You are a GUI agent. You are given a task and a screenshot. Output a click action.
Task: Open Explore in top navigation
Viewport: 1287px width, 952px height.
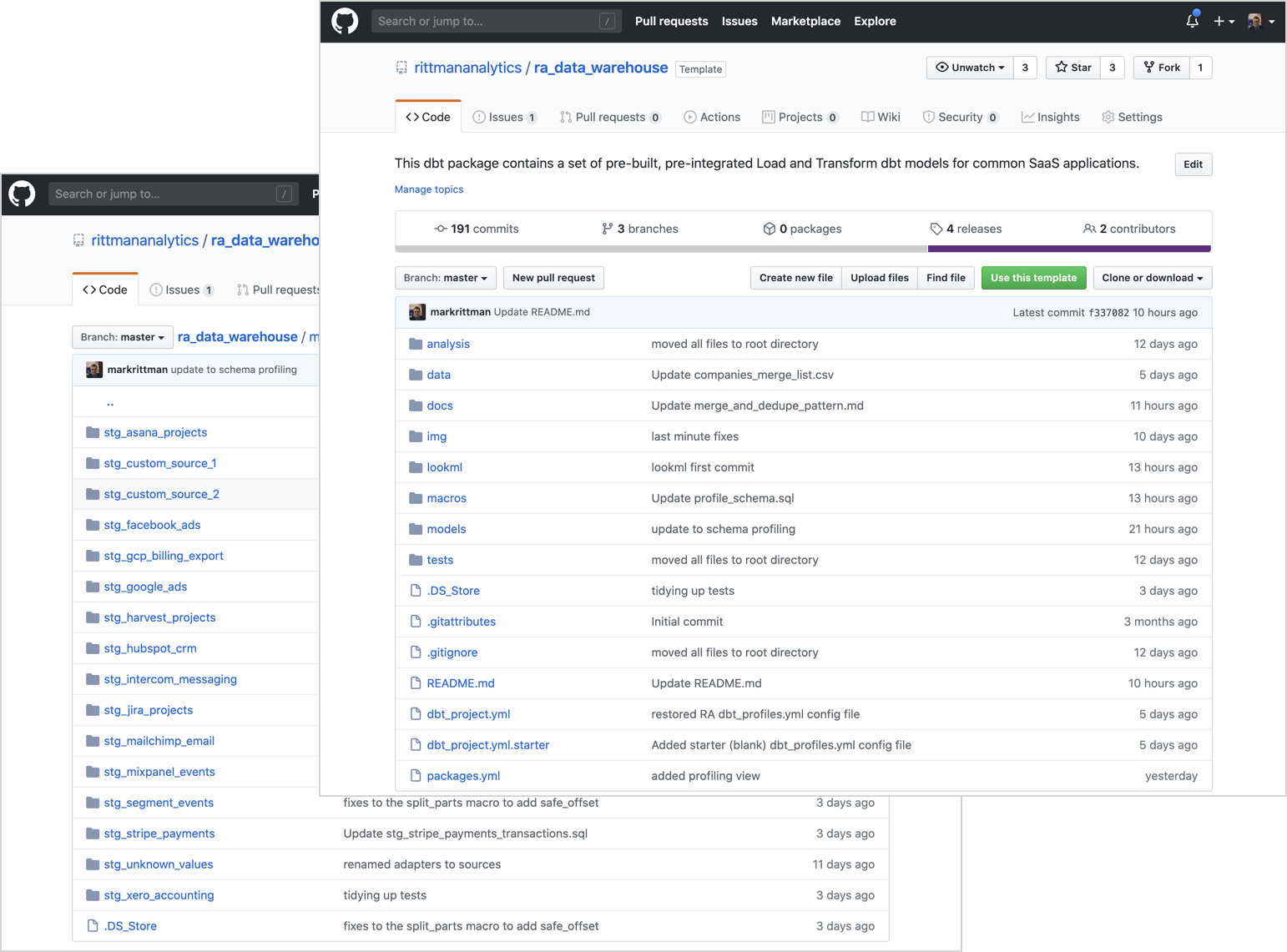coord(875,21)
